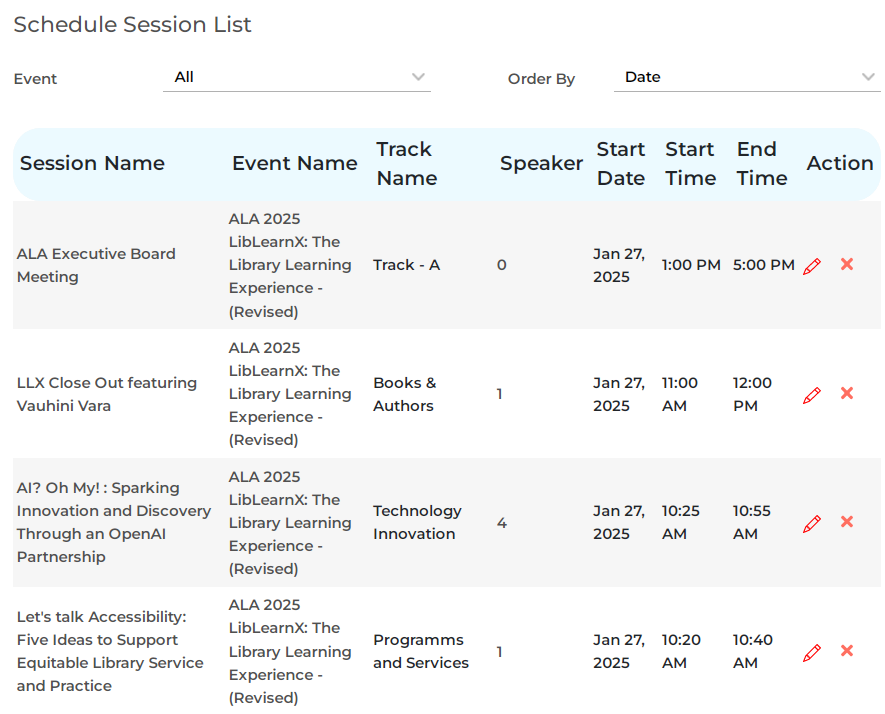
Task: Select the LLX Close Out featuring Vauhini Vara row
Action: 107,395
